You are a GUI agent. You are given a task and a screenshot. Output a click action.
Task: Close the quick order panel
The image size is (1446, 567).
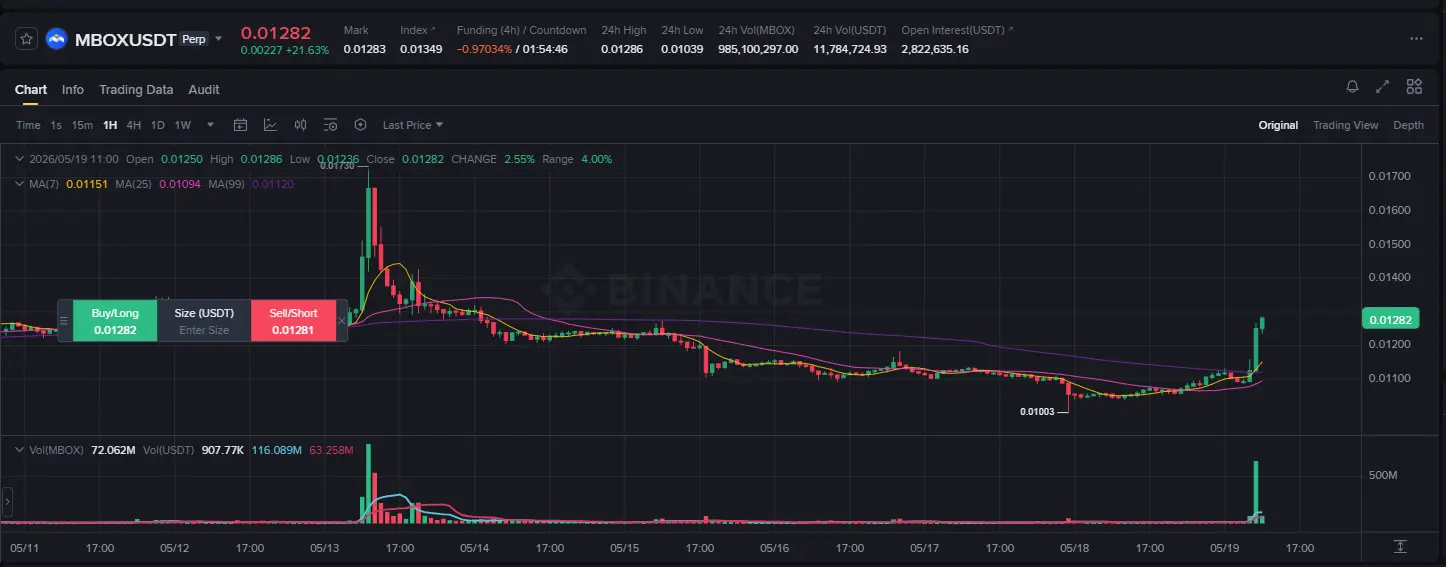coord(342,321)
